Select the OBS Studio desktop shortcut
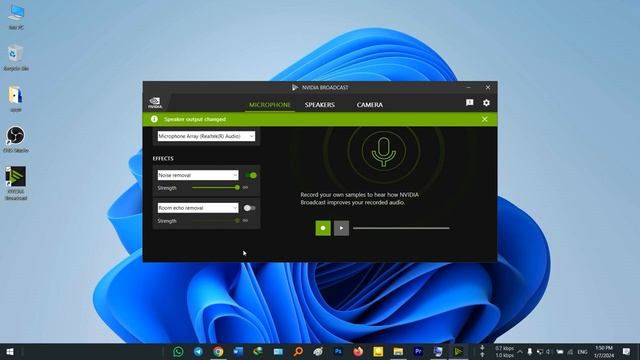 point(16,140)
